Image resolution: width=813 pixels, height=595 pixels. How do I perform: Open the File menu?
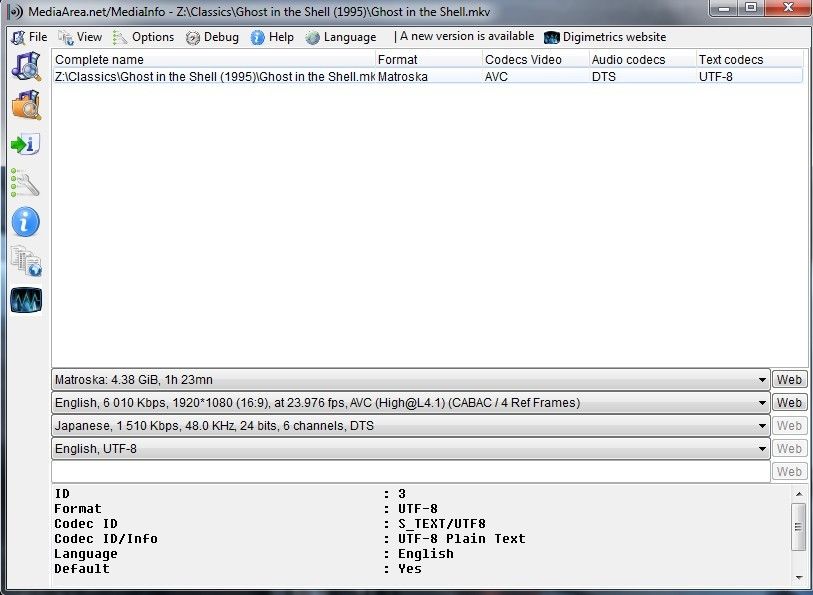(x=29, y=37)
